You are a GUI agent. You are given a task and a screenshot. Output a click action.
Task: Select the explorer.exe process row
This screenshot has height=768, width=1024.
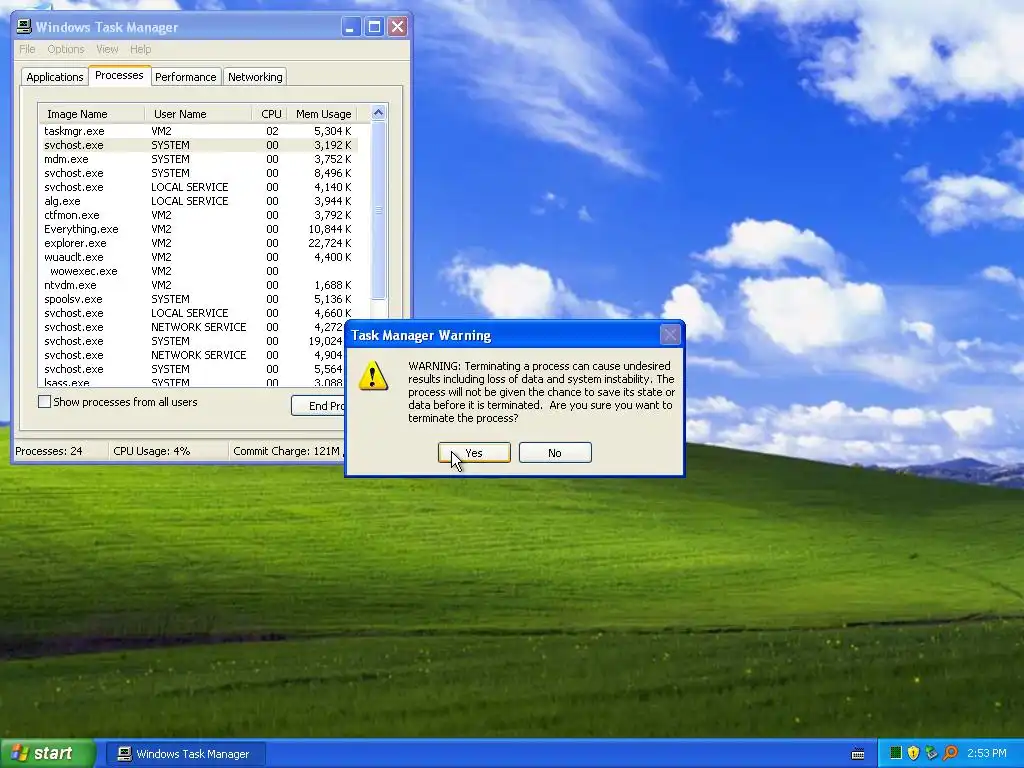pos(198,243)
